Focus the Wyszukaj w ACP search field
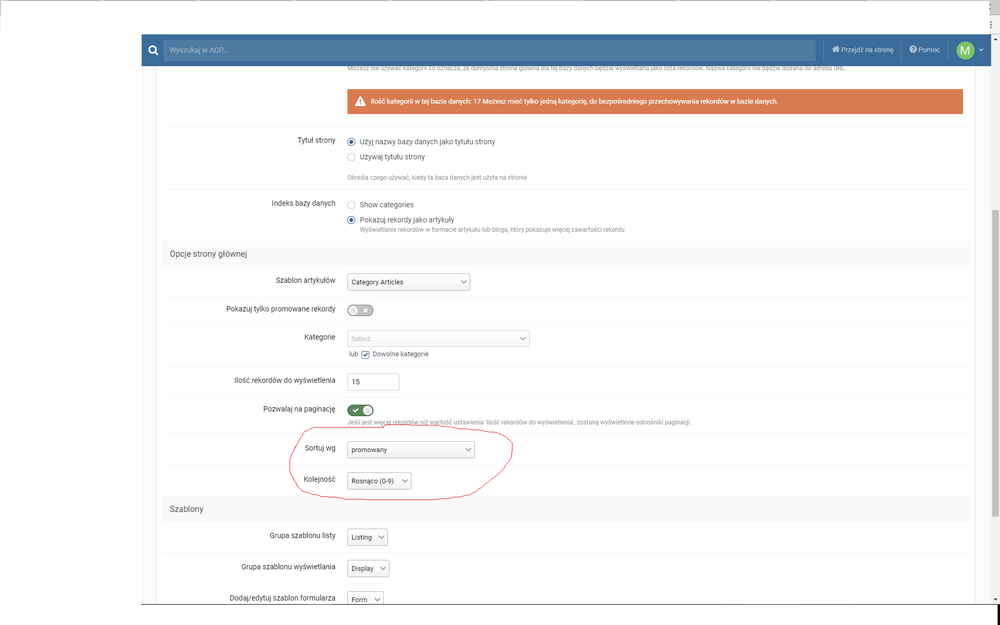 pos(490,50)
